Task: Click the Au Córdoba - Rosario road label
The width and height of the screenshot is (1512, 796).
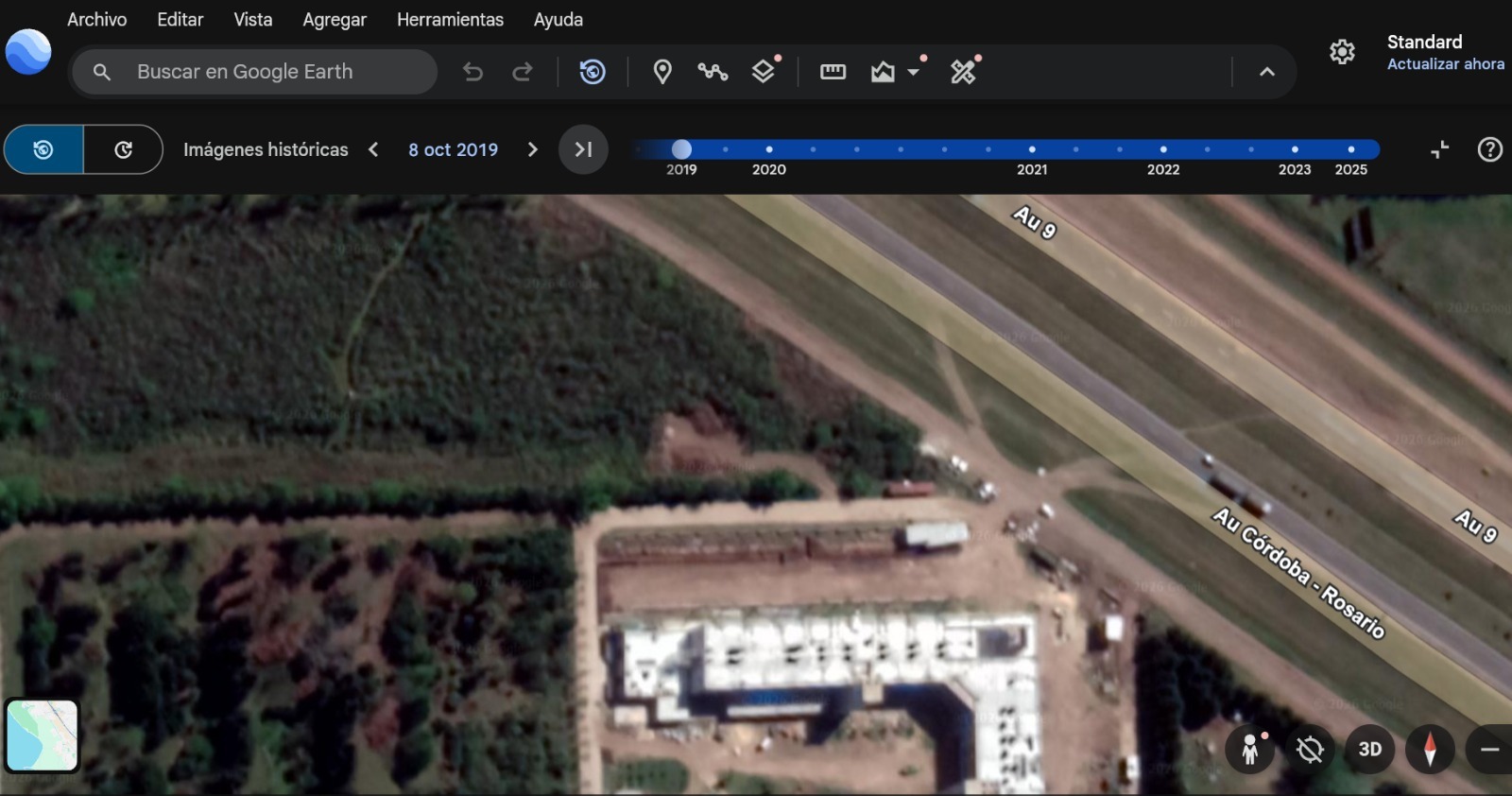Action: (x=1299, y=574)
